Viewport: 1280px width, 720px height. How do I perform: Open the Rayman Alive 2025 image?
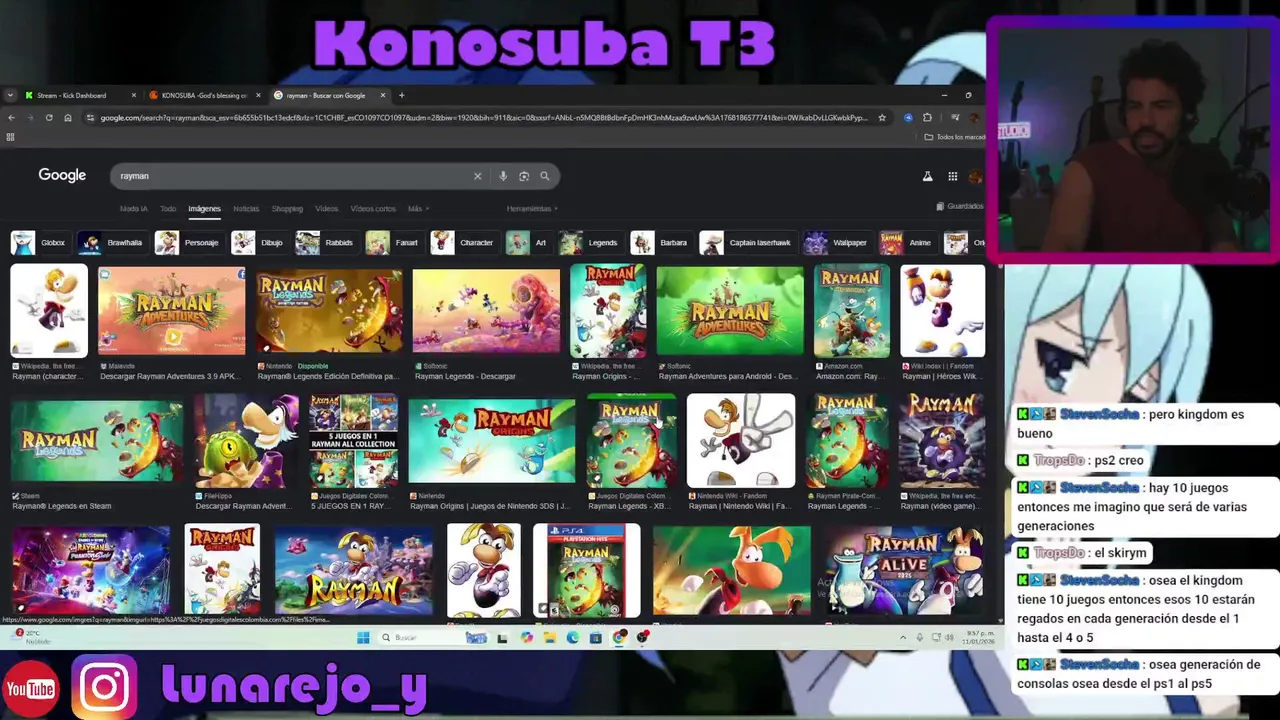(x=904, y=569)
